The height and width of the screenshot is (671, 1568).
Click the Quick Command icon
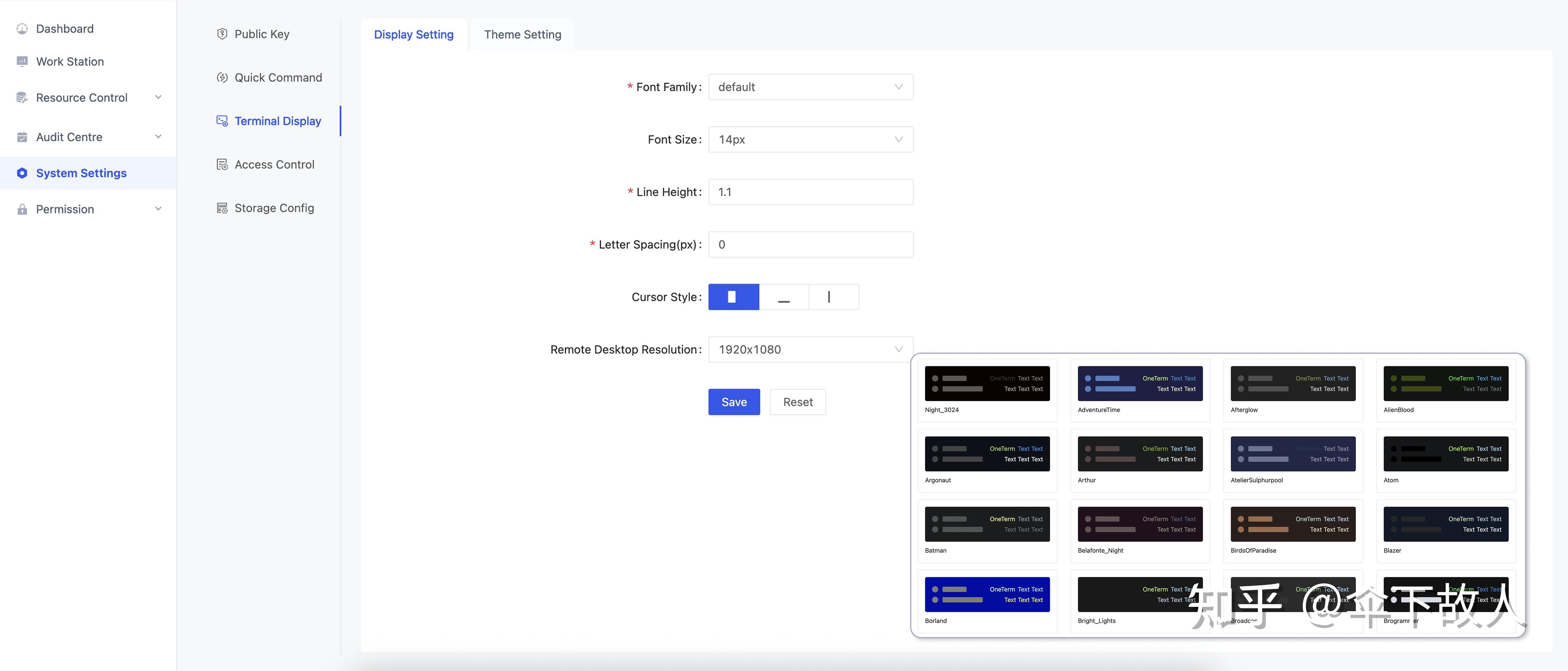(x=222, y=78)
